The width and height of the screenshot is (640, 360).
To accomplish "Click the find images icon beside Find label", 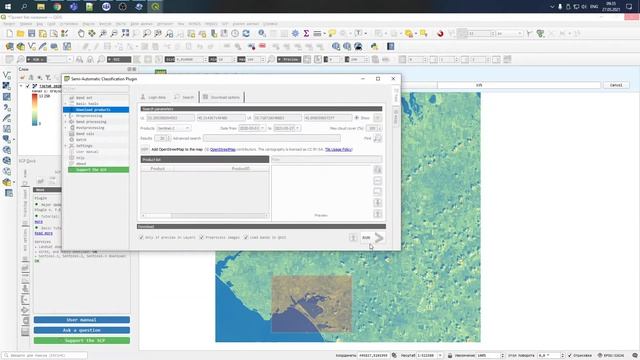I will coord(378,139).
